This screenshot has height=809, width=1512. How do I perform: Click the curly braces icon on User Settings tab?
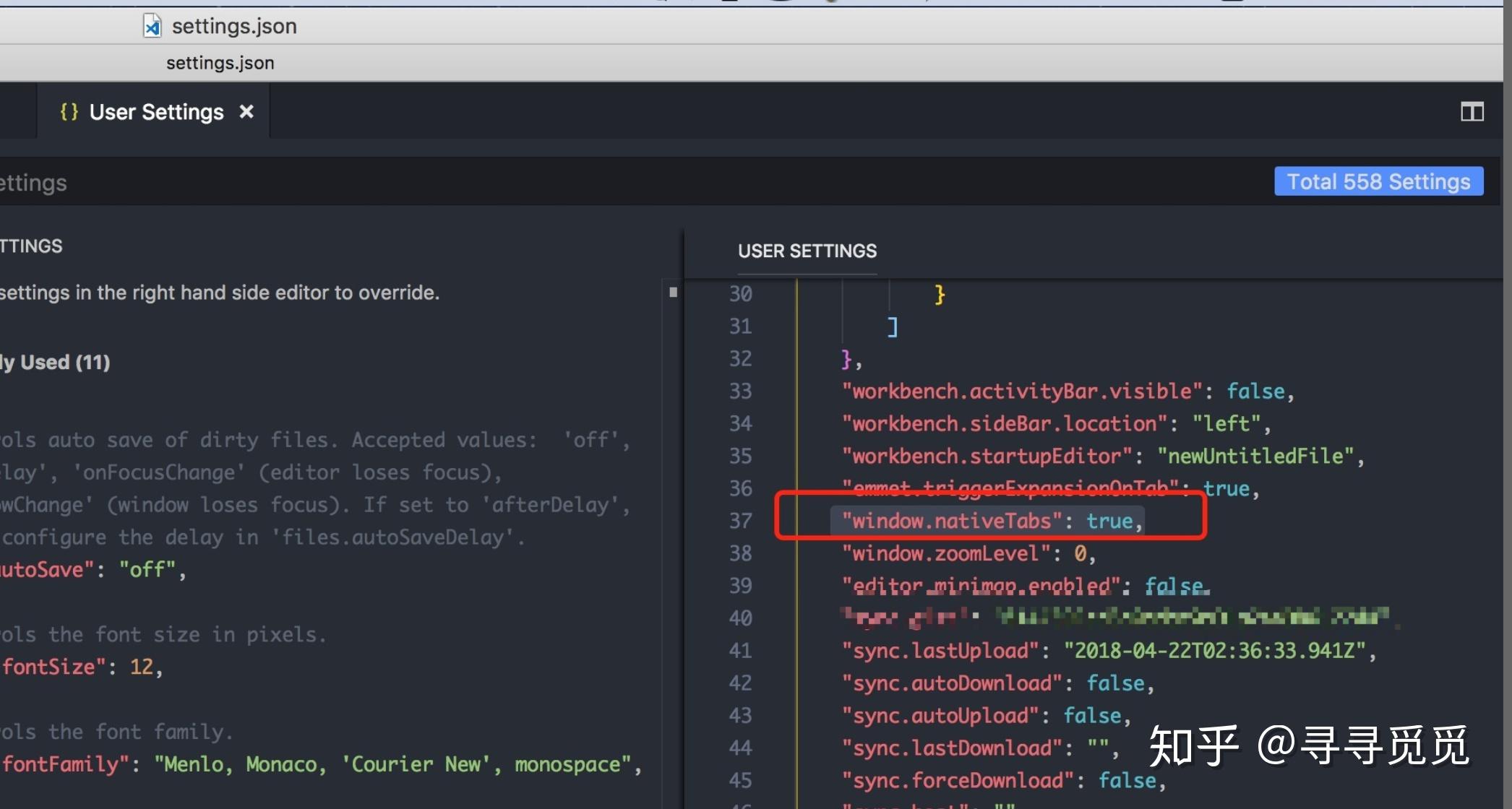coord(69,112)
